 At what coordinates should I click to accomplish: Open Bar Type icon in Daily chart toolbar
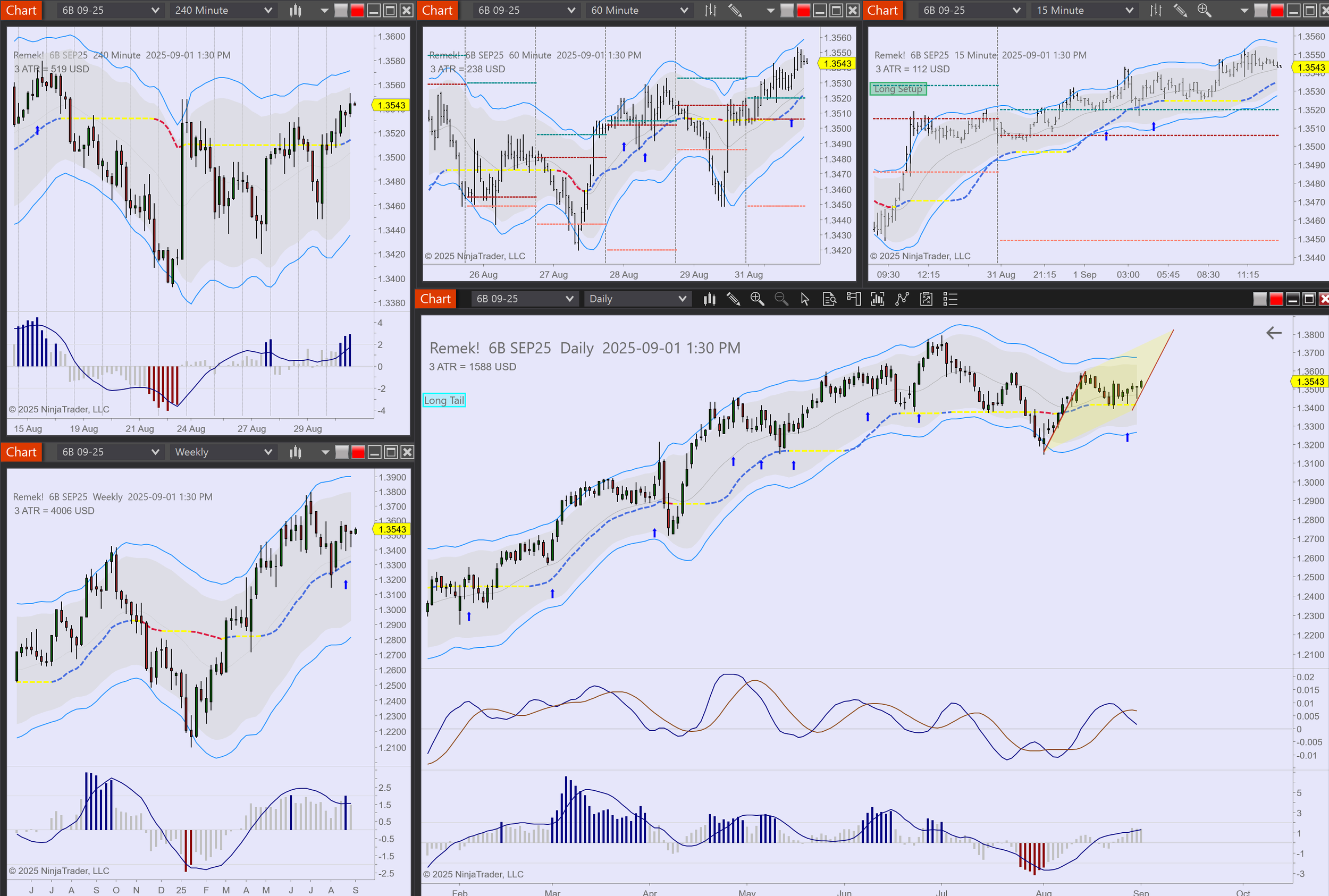tap(709, 299)
